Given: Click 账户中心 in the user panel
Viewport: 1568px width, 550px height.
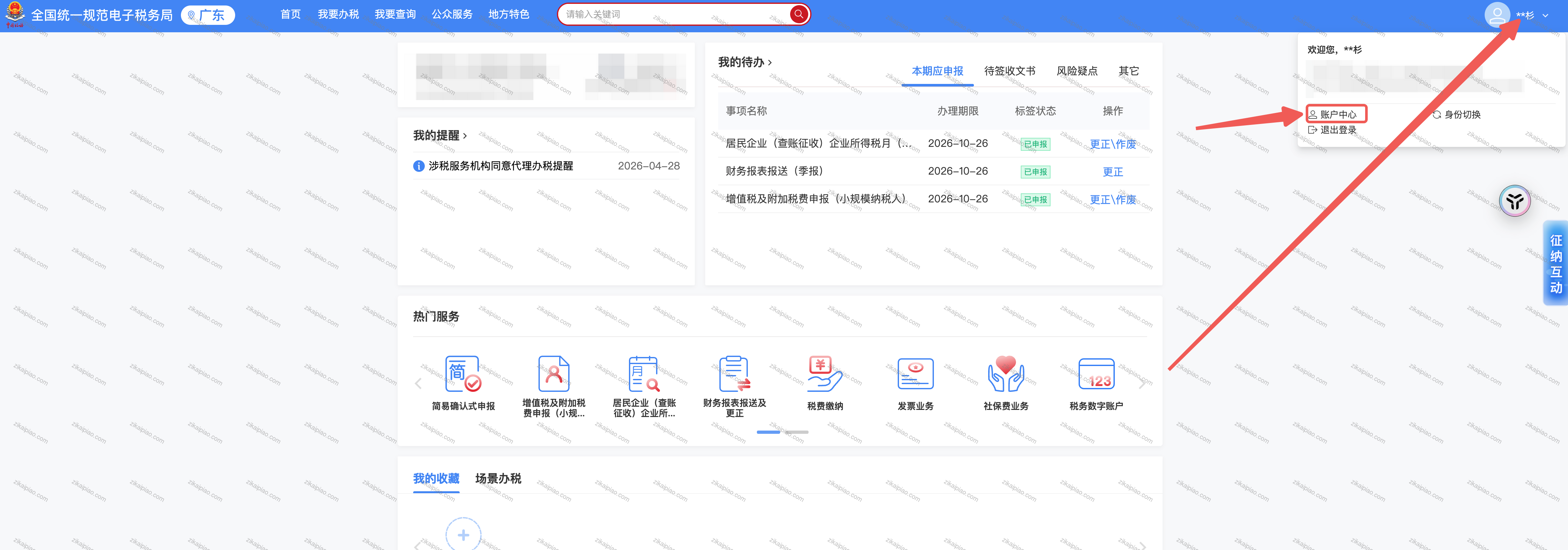Looking at the screenshot, I should [1337, 114].
